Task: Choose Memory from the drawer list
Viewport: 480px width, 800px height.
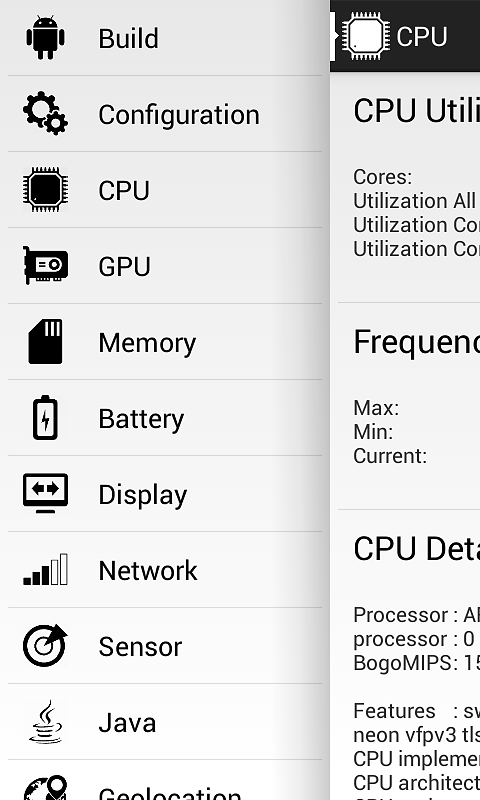Action: 165,342
